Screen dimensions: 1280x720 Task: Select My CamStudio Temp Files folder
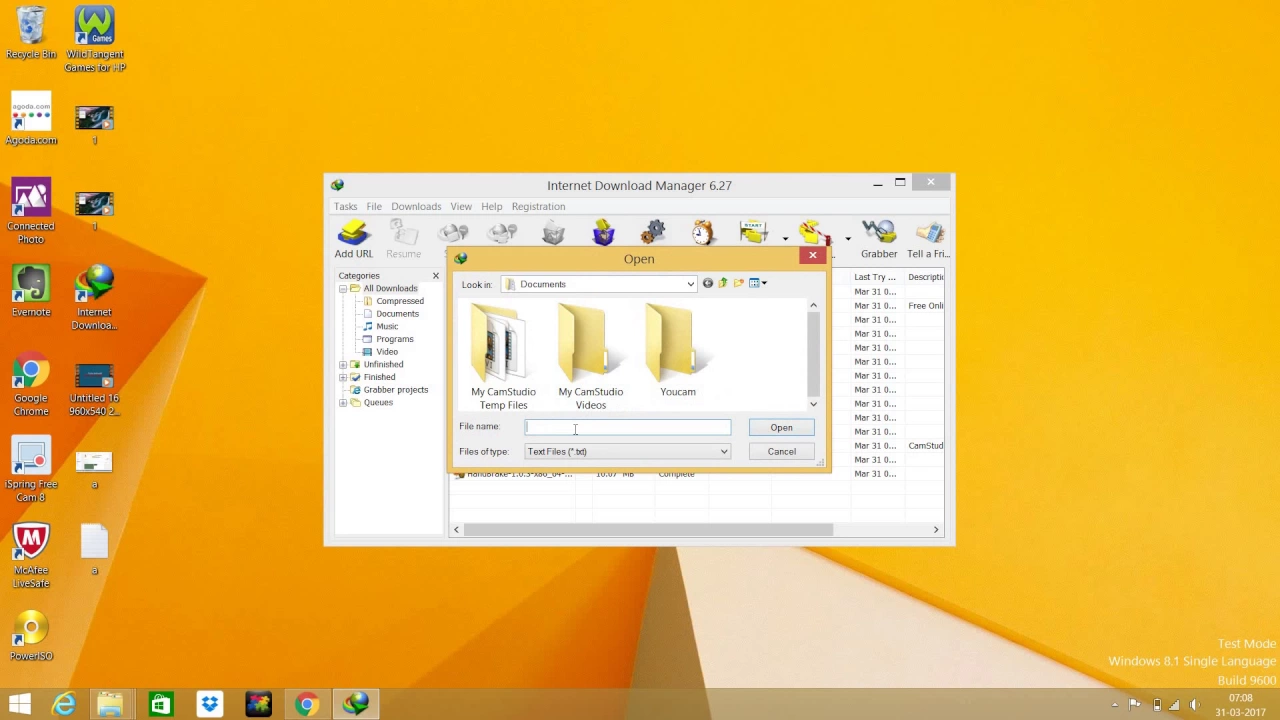point(503,357)
